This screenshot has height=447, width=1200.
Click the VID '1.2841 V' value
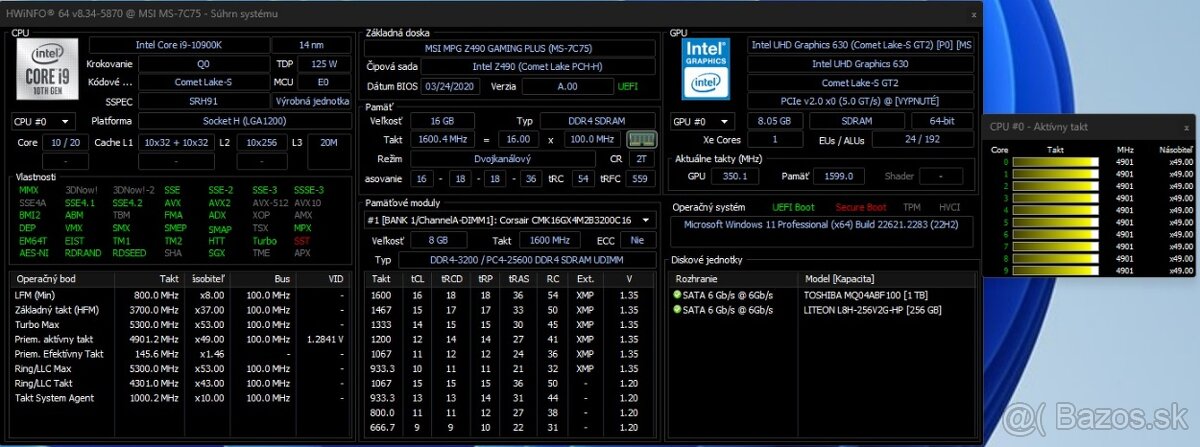coord(323,339)
